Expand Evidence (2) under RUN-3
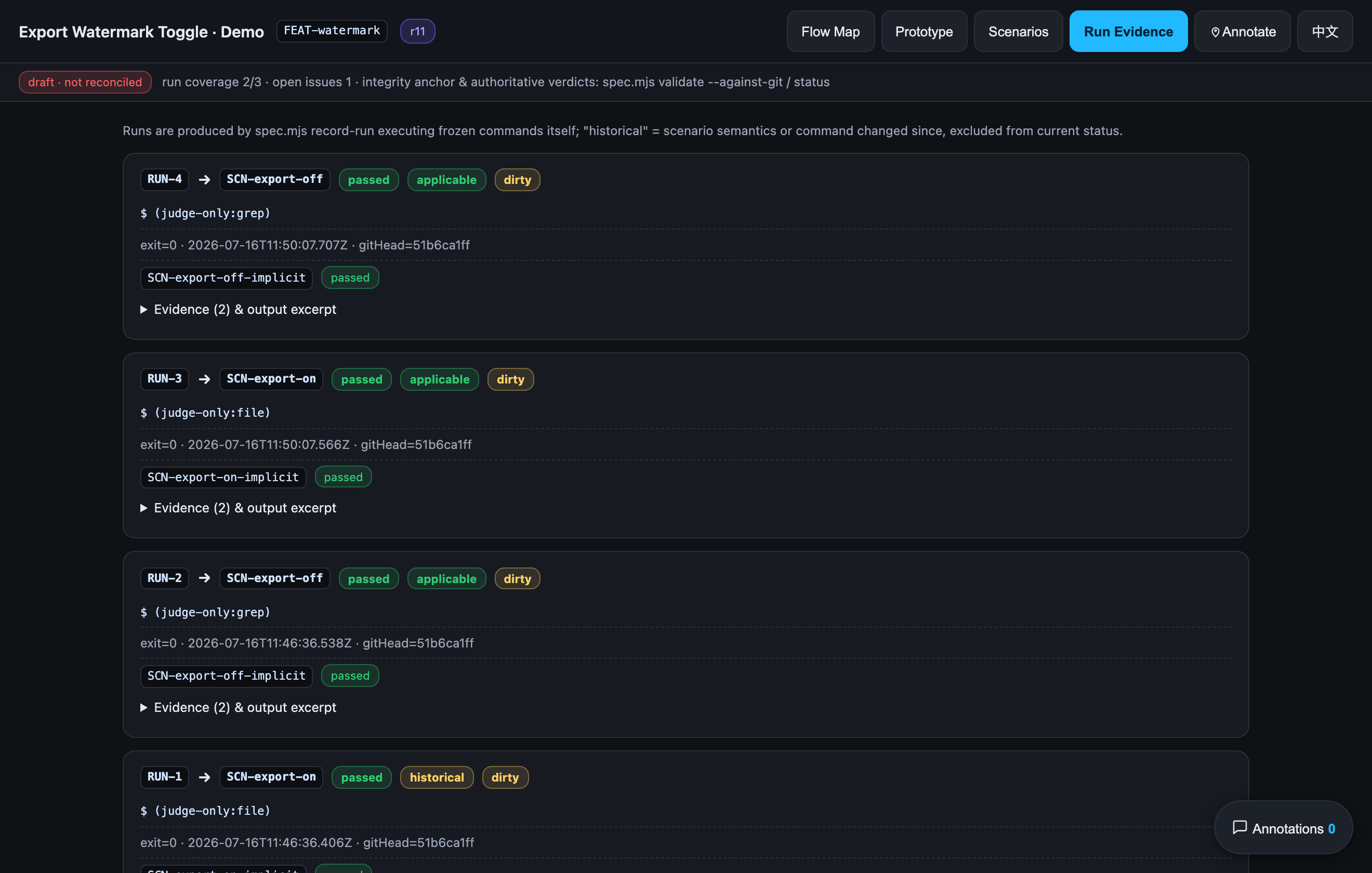Screen dimensions: 1372x873 coord(238,508)
